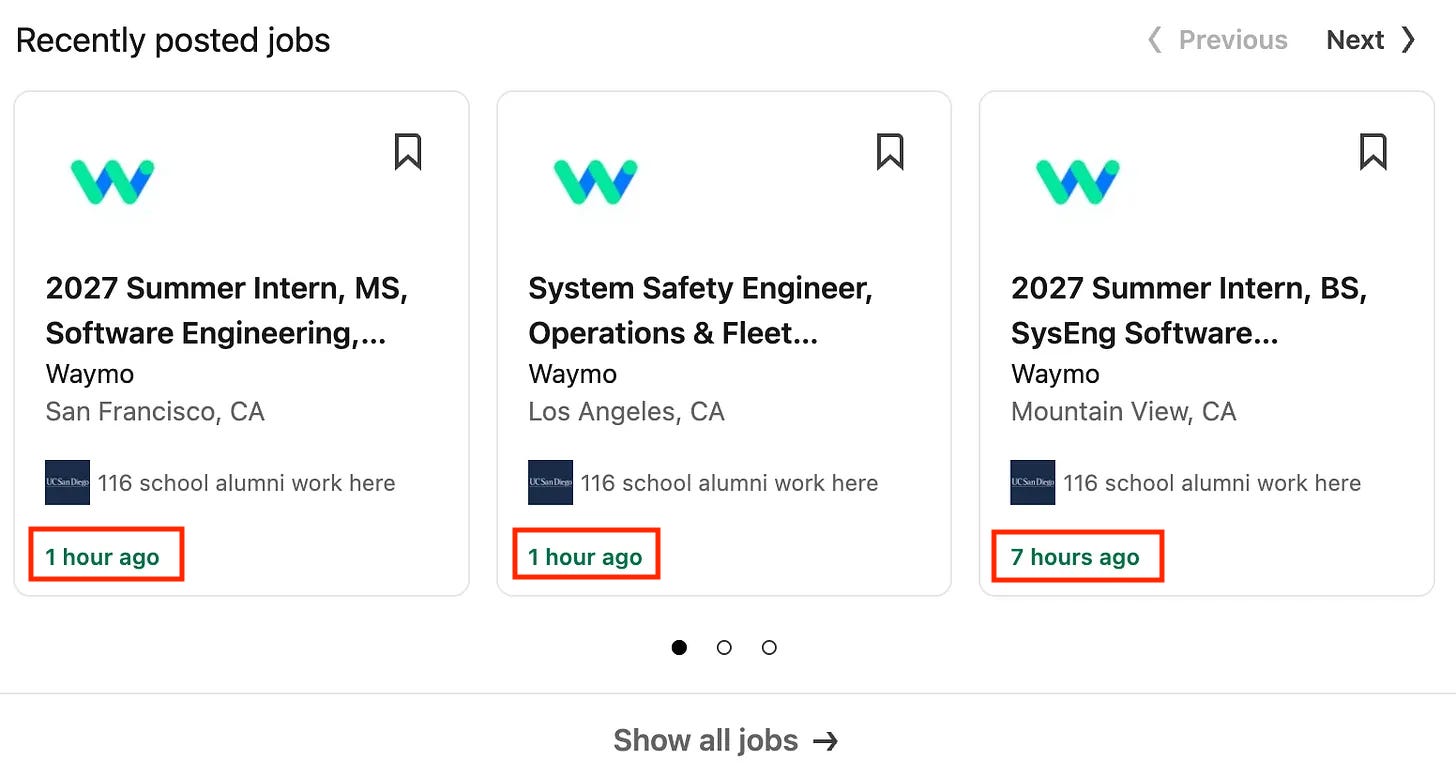Image resolution: width=1456 pixels, height=779 pixels.
Task: Open Waymo logo on Los Angeles job card
Action: click(595, 182)
